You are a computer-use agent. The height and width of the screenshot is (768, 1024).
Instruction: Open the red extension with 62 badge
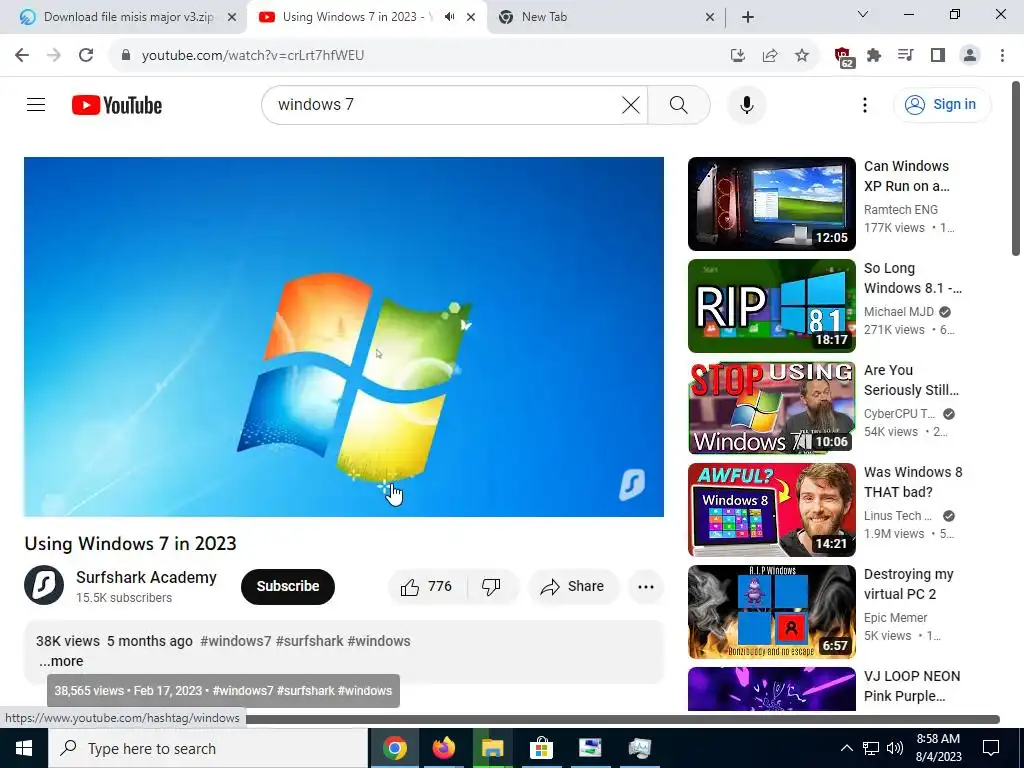844,56
